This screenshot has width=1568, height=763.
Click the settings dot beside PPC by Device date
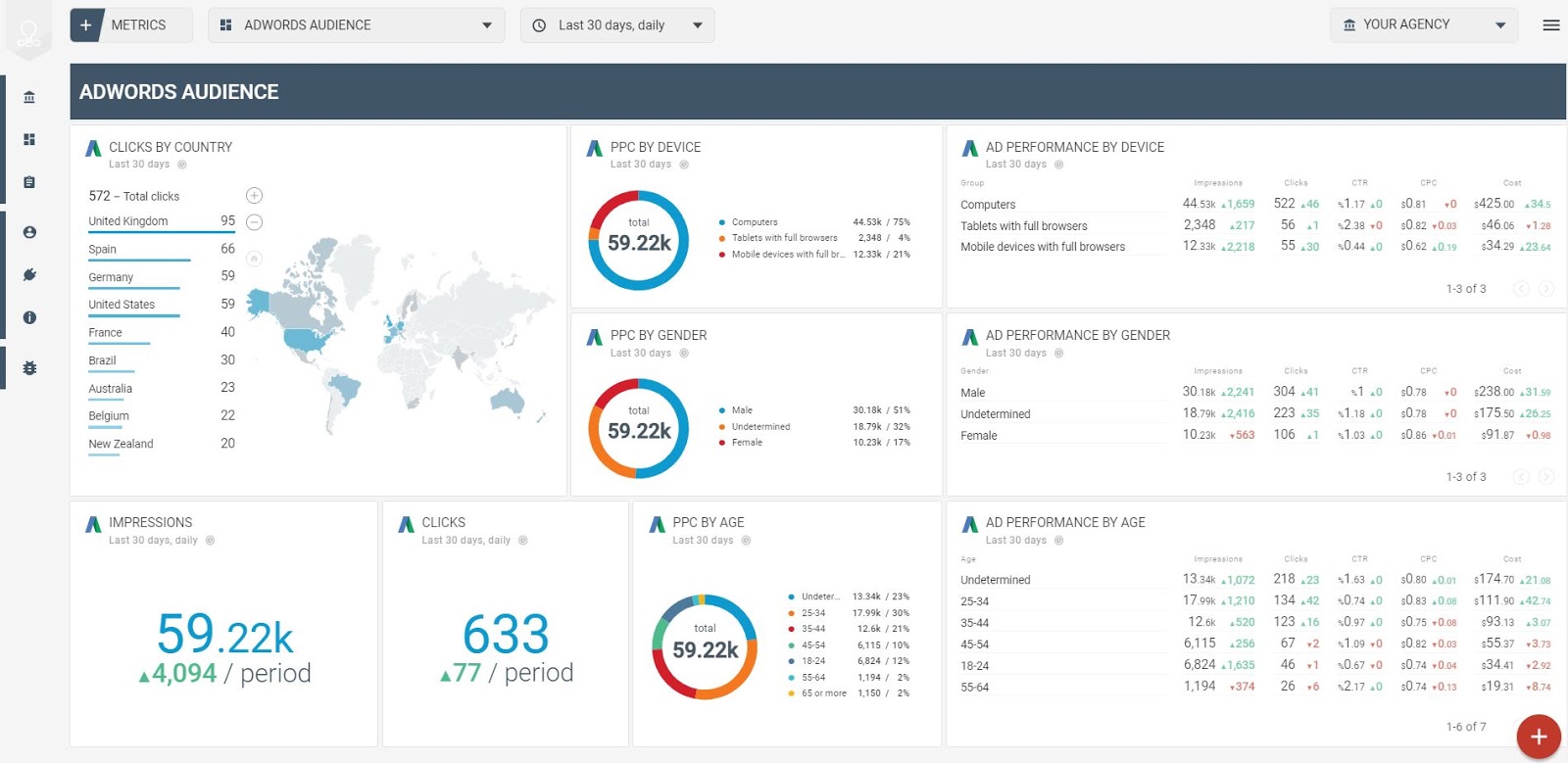point(684,165)
